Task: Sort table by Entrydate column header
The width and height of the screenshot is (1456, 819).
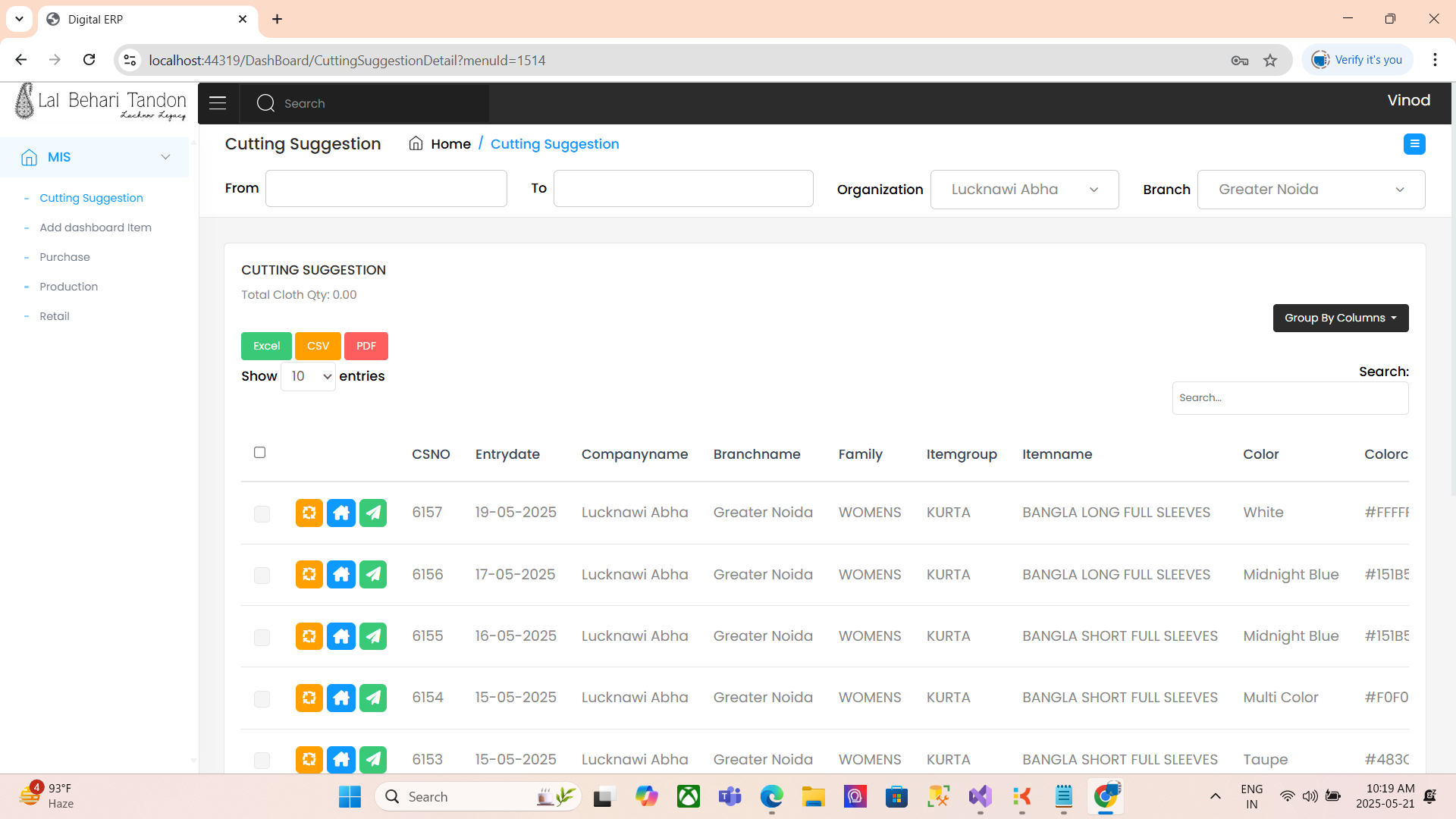Action: pyautogui.click(x=507, y=454)
